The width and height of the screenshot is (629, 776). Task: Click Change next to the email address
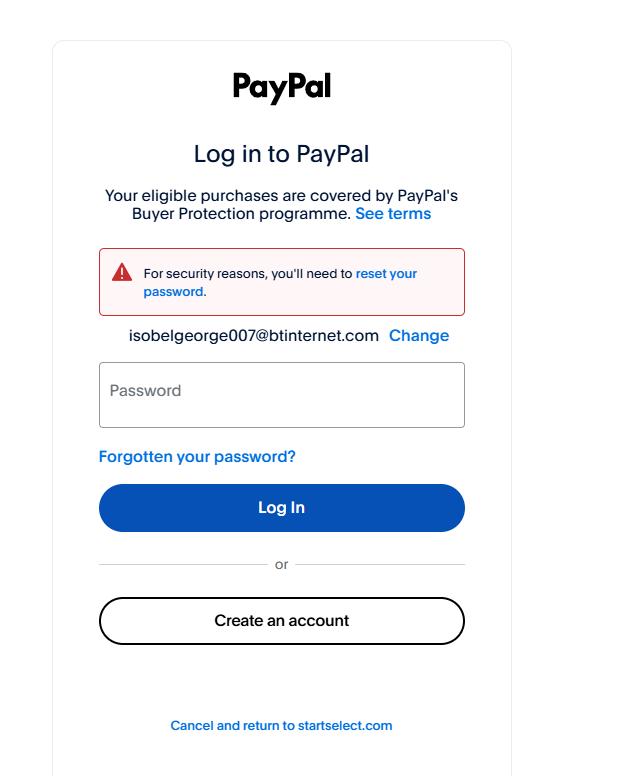(x=419, y=336)
